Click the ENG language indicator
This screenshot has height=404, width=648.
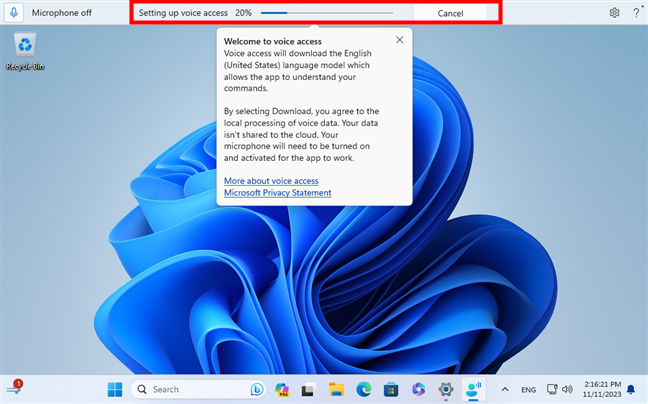[x=529, y=390]
